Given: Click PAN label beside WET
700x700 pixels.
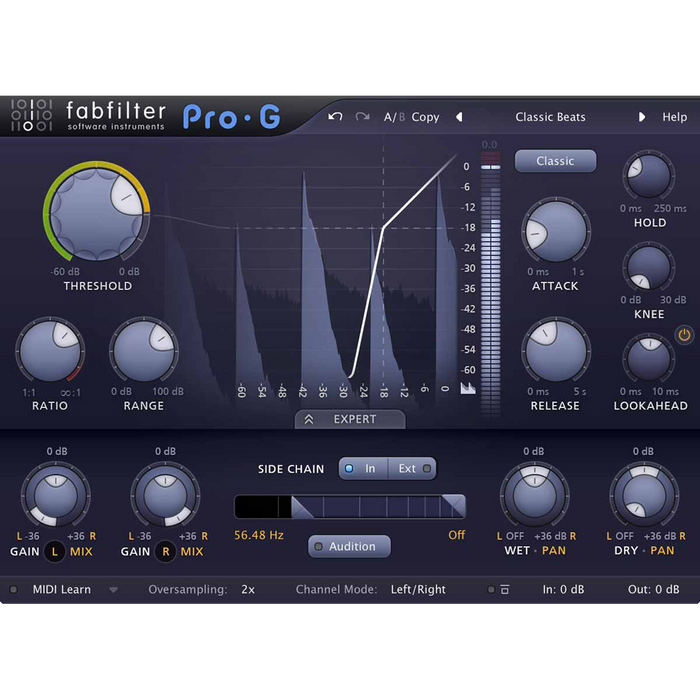Looking at the screenshot, I should (554, 550).
